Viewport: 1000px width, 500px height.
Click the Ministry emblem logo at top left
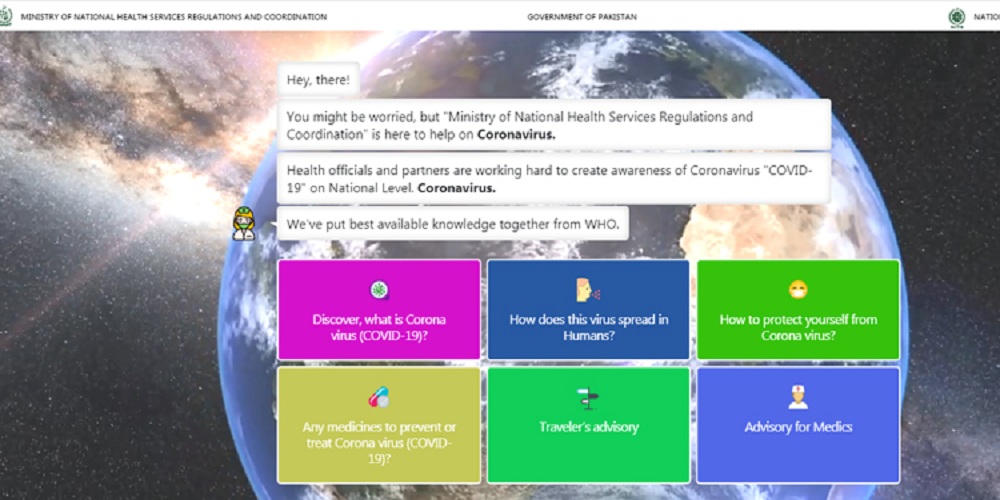point(8,16)
